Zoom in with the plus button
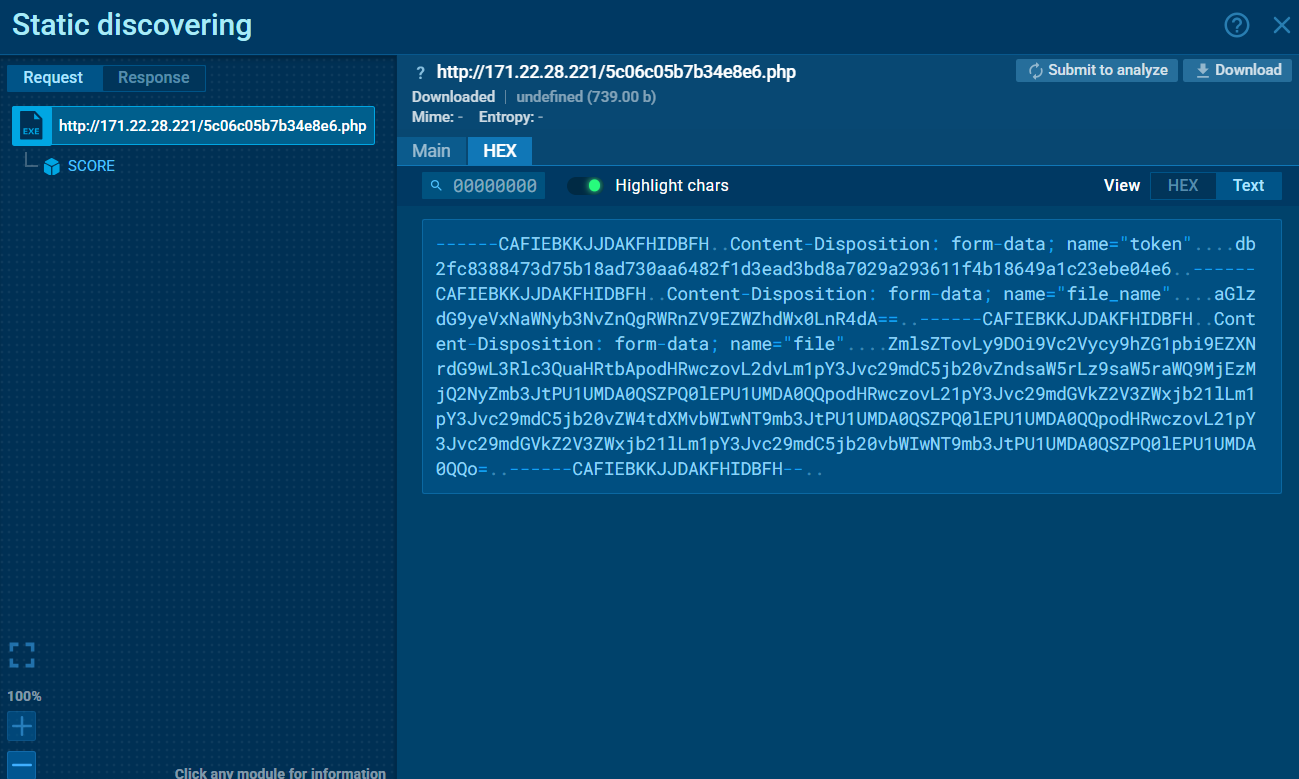Image resolution: width=1299 pixels, height=779 pixels. (22, 725)
